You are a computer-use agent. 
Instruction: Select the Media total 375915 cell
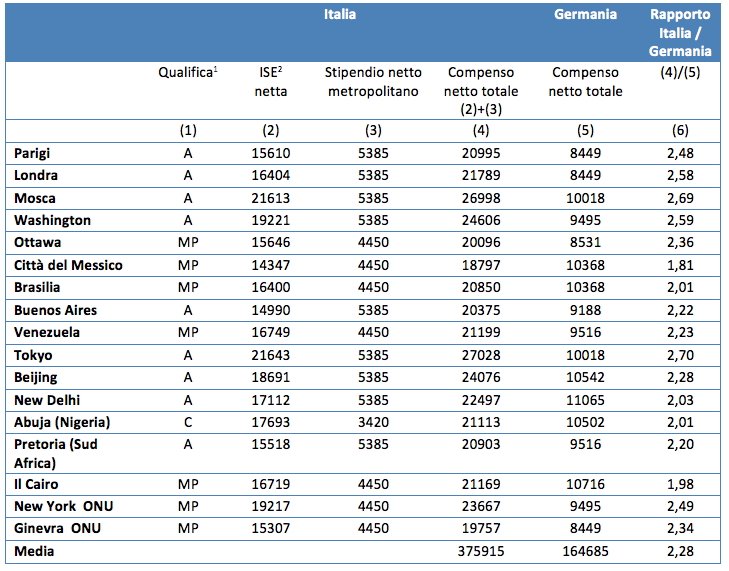[481, 551]
